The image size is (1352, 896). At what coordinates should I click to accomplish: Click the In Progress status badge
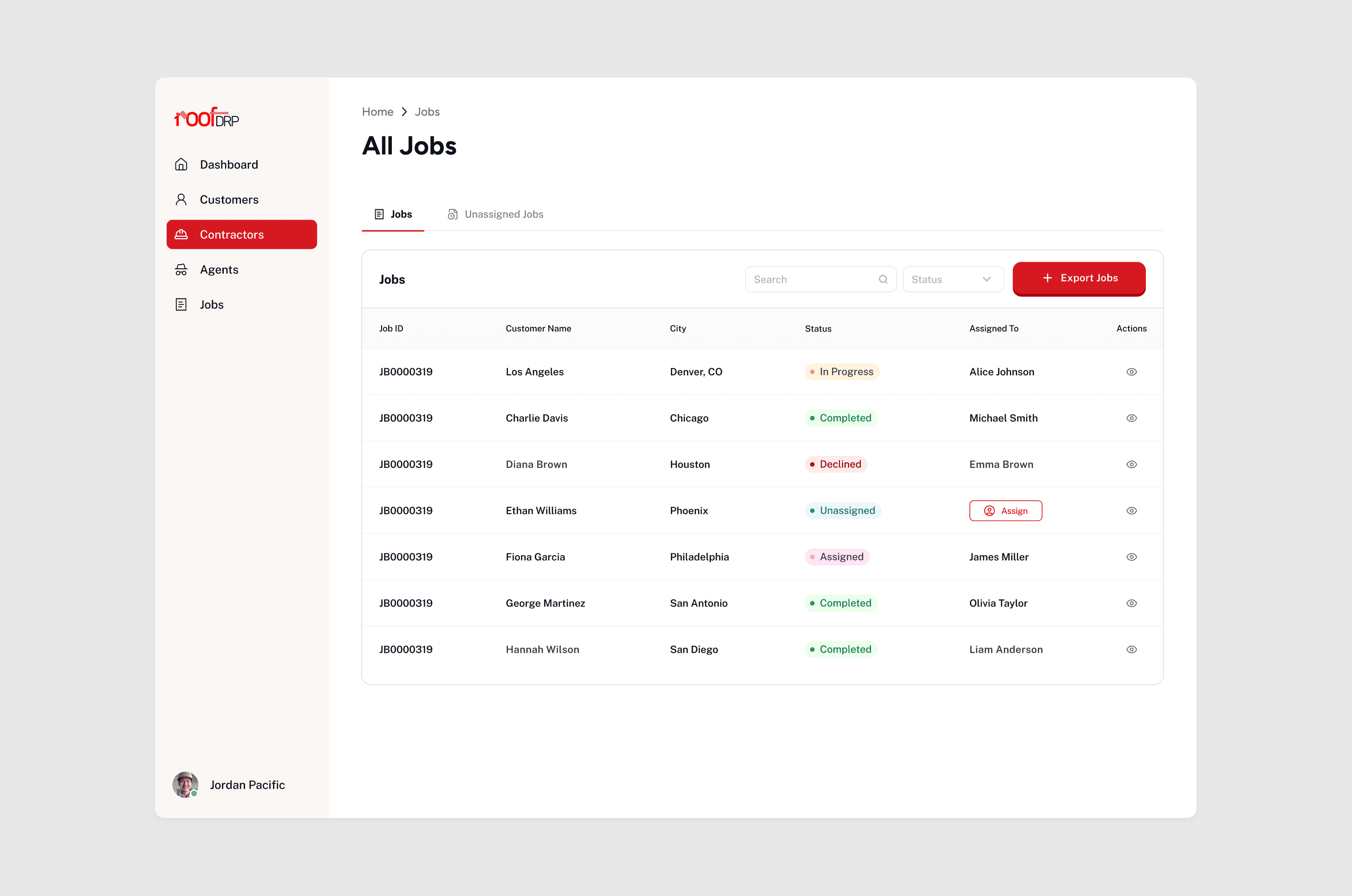pyautogui.click(x=841, y=372)
